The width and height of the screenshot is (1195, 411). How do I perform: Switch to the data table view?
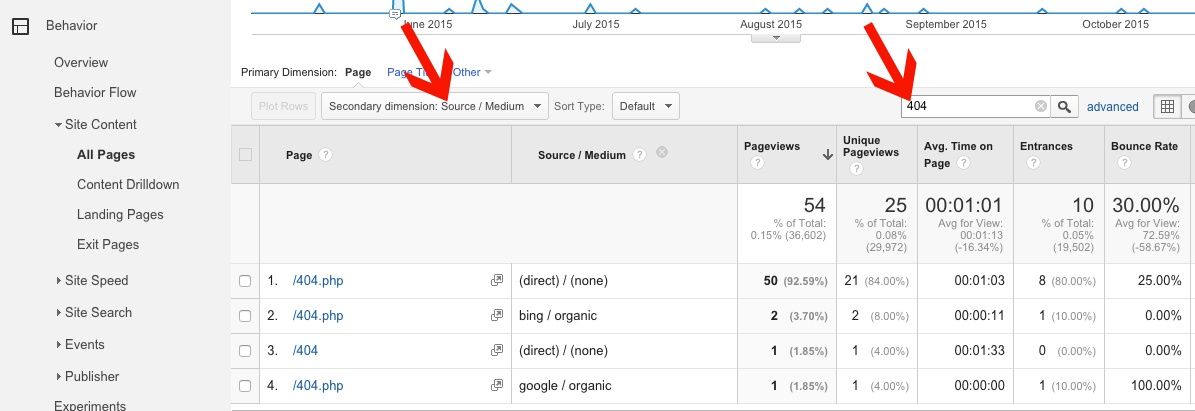coord(1166,106)
